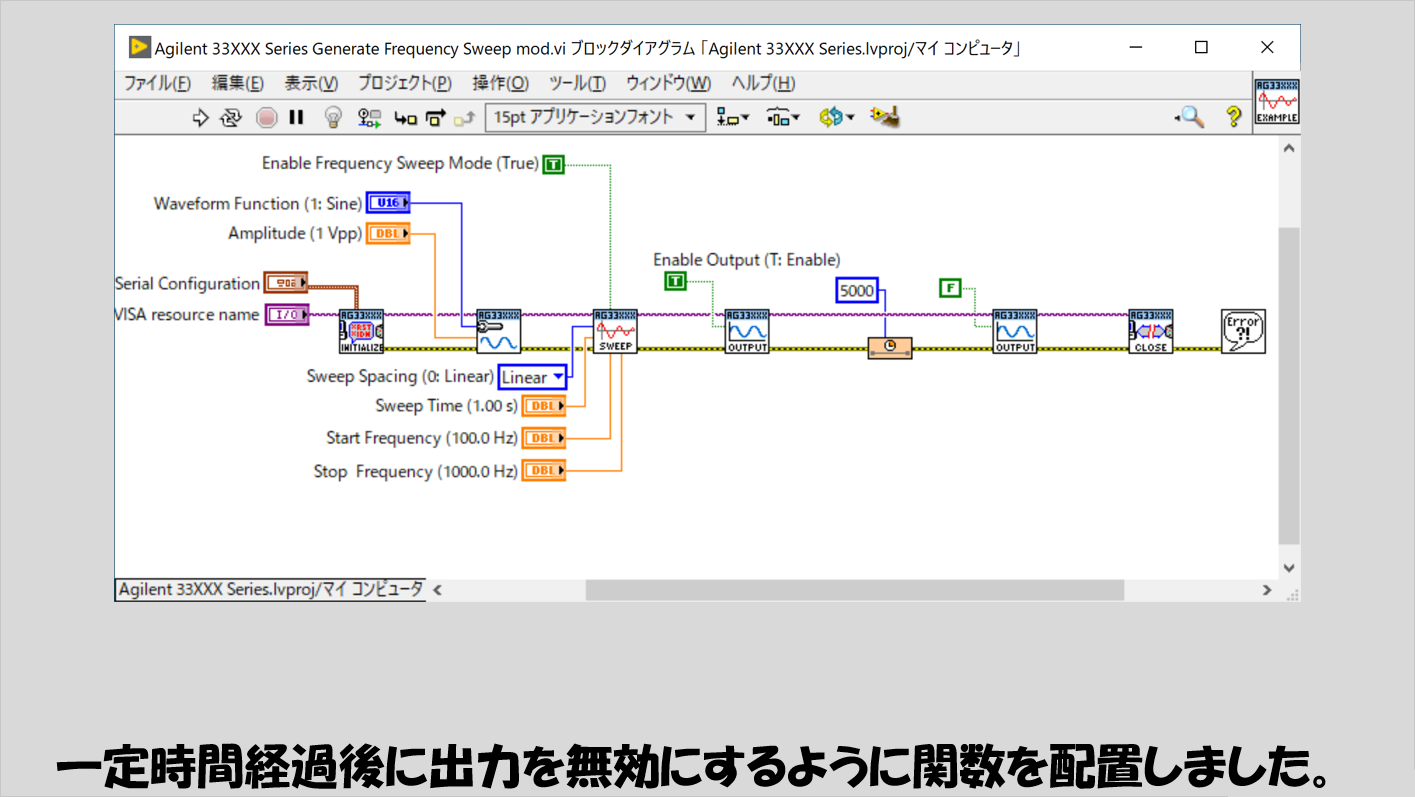Pause the VI execution
The width and height of the screenshot is (1415, 797).
296,117
